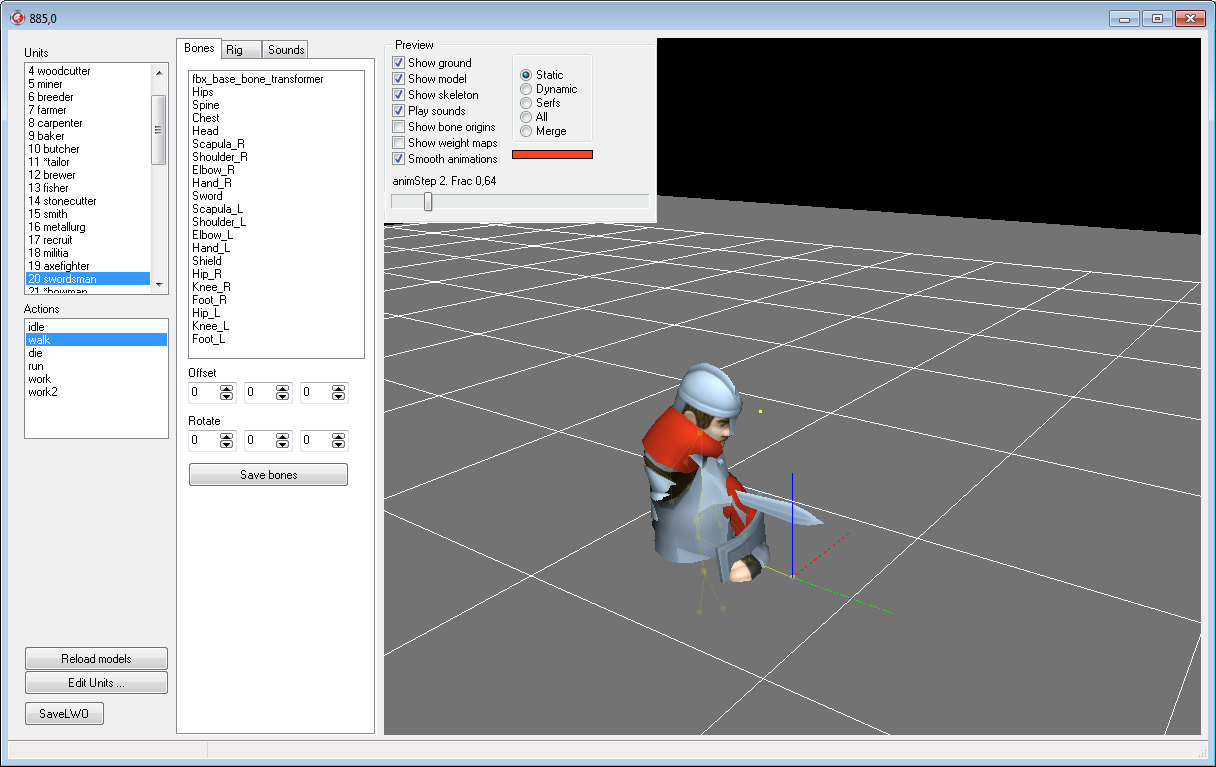Switch to the Bones tab

pos(199,49)
